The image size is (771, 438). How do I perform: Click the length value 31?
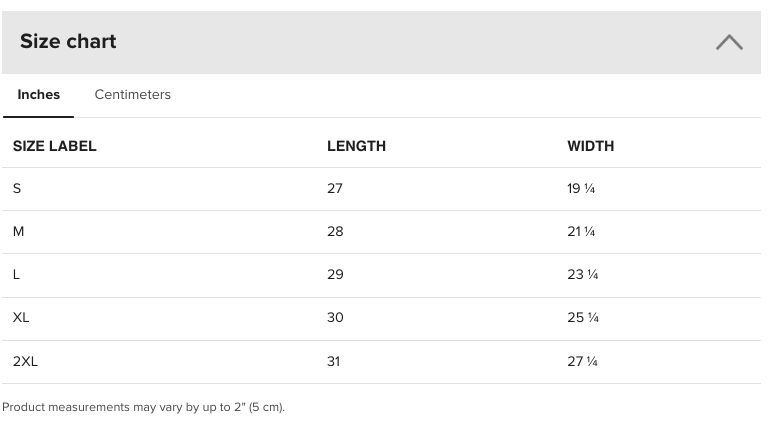click(x=334, y=361)
